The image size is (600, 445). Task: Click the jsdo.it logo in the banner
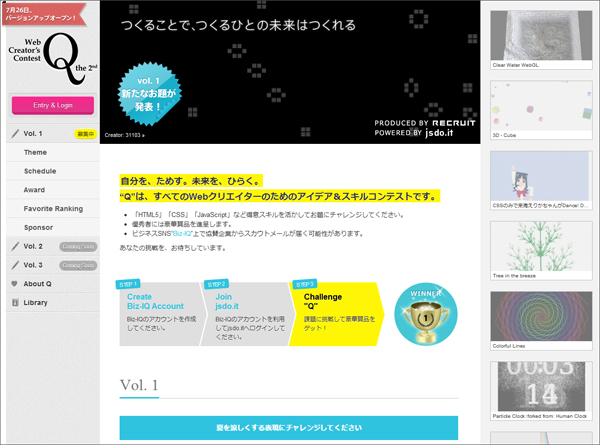coord(439,133)
